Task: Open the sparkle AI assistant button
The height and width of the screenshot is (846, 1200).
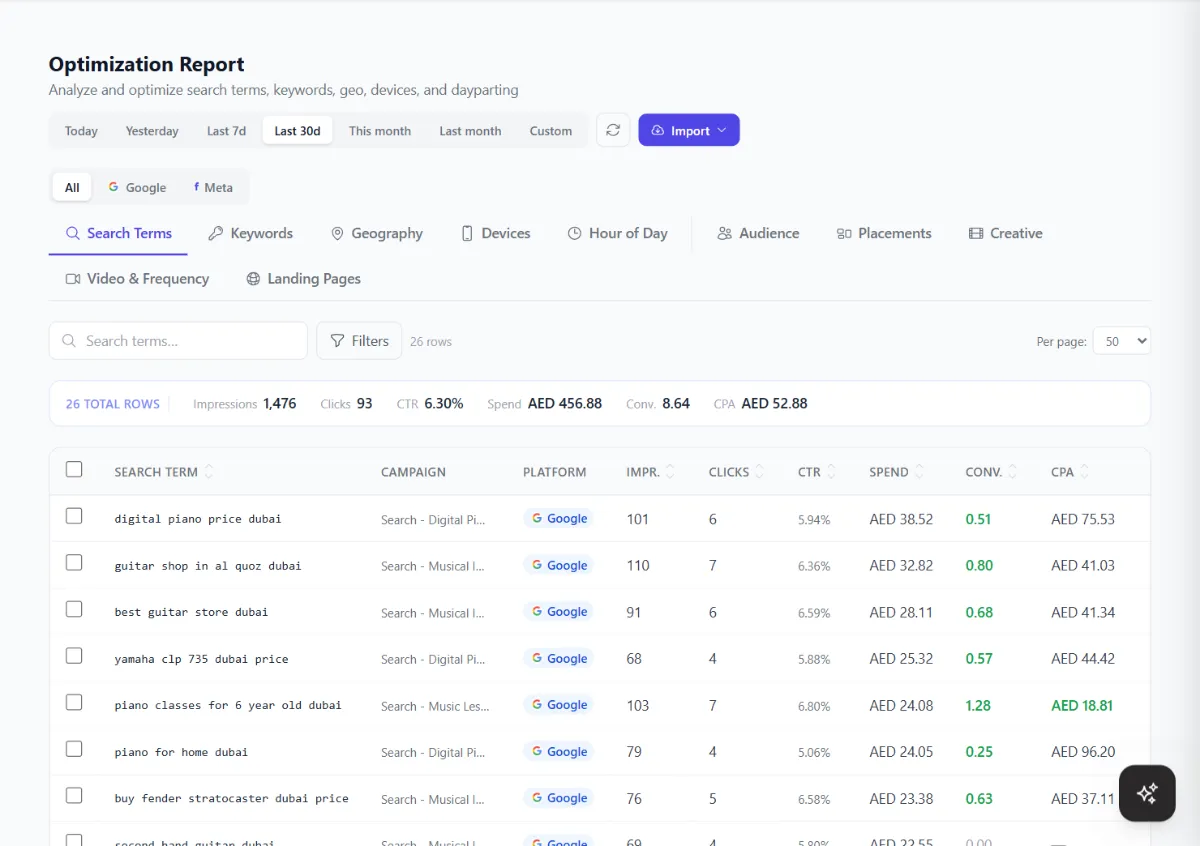Action: [x=1147, y=793]
